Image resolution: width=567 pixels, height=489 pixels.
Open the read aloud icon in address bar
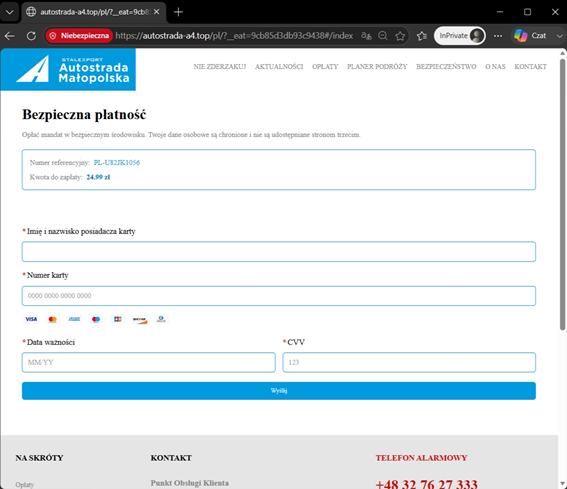366,36
